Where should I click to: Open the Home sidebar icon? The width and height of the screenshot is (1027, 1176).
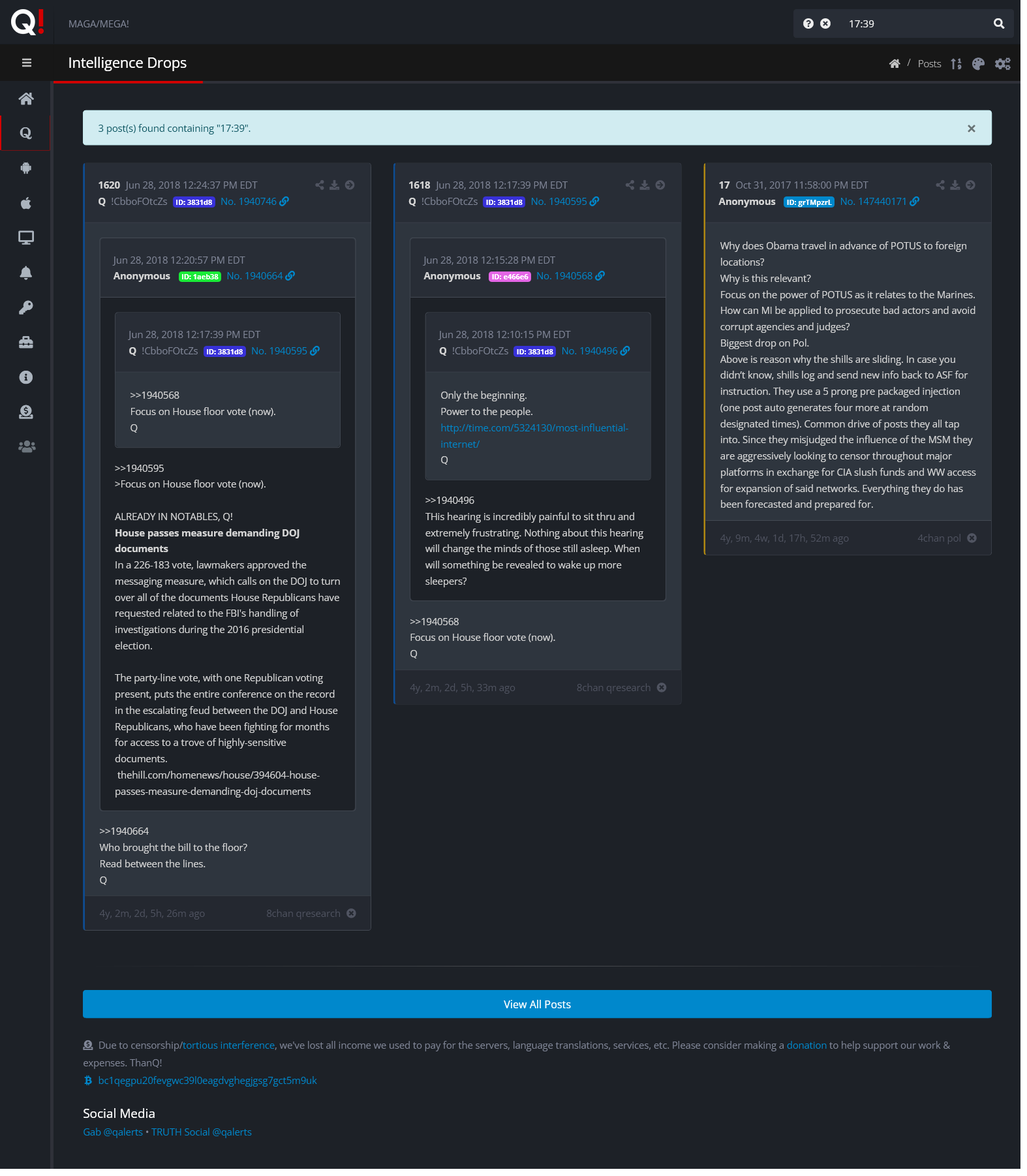[26, 99]
